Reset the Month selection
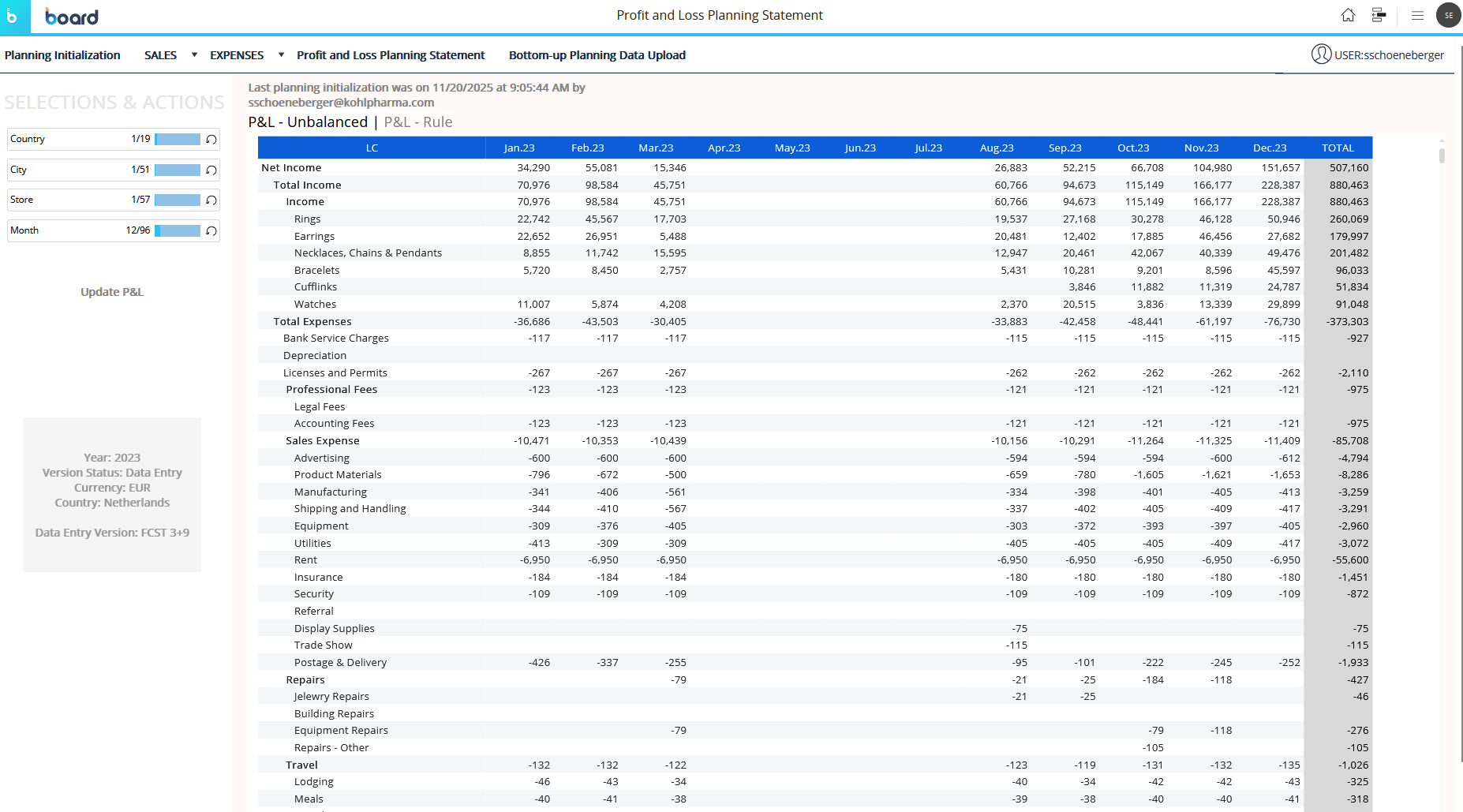This screenshot has width=1463, height=812. click(211, 231)
